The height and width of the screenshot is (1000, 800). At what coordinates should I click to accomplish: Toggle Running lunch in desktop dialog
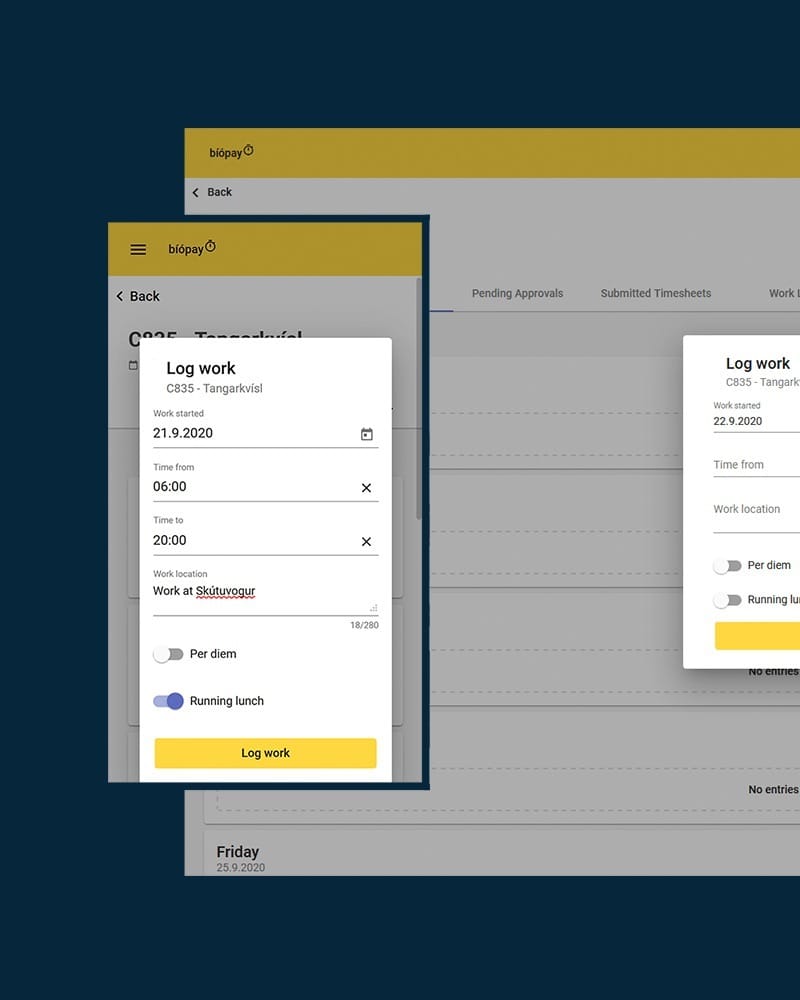click(x=727, y=600)
